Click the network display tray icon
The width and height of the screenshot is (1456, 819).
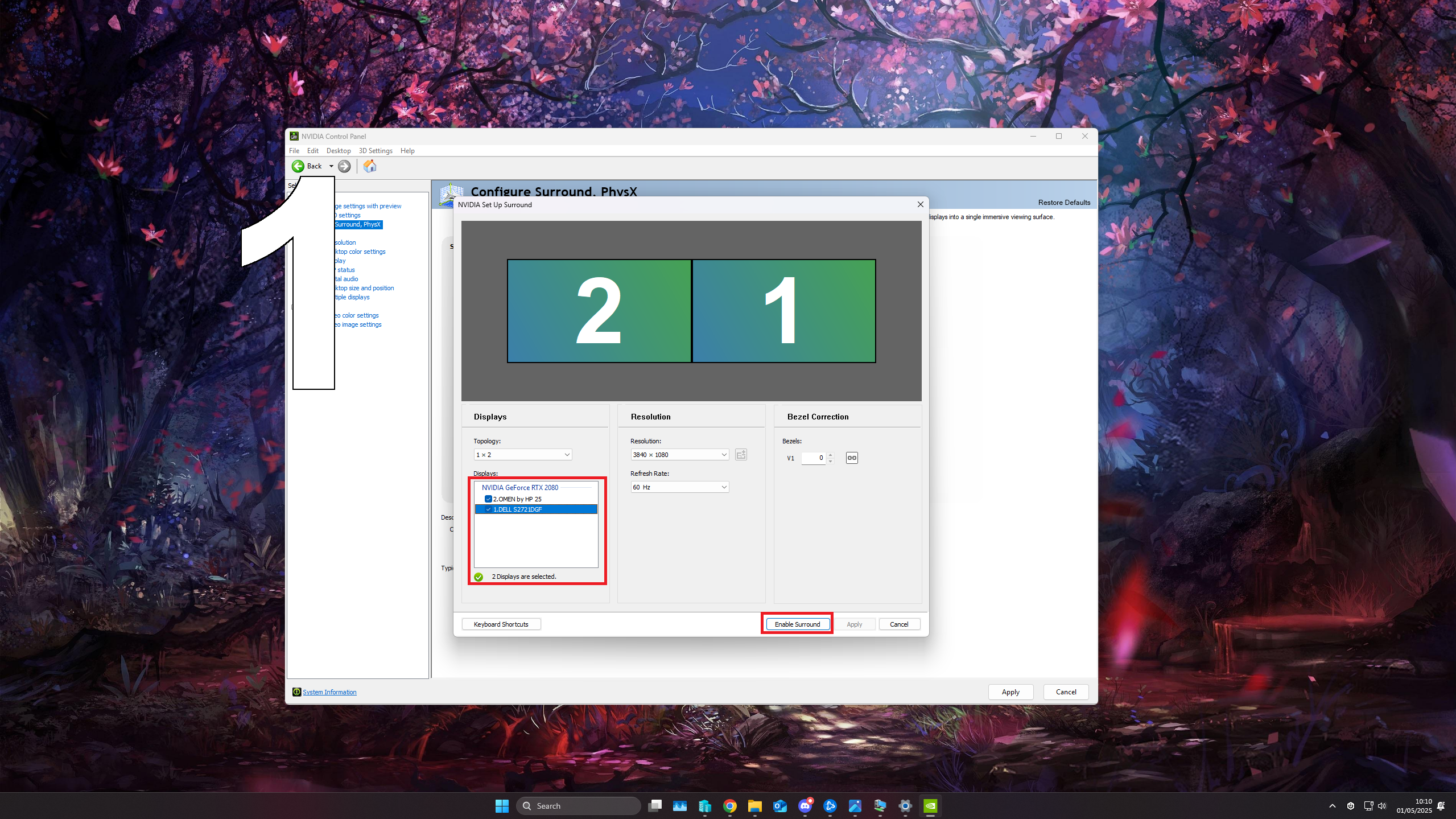1368,806
